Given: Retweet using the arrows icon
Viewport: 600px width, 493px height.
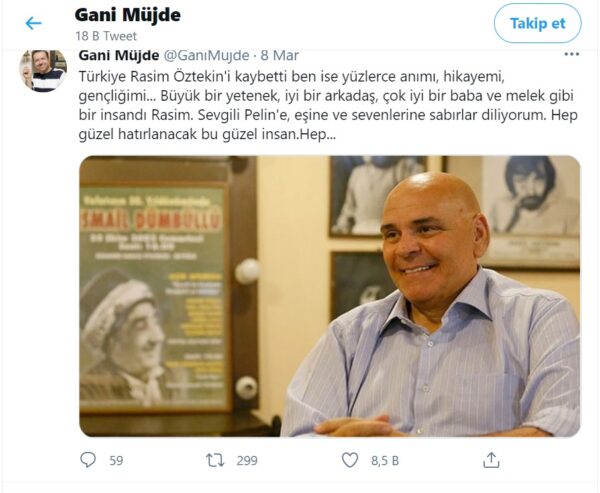Looking at the screenshot, I should (x=215, y=460).
